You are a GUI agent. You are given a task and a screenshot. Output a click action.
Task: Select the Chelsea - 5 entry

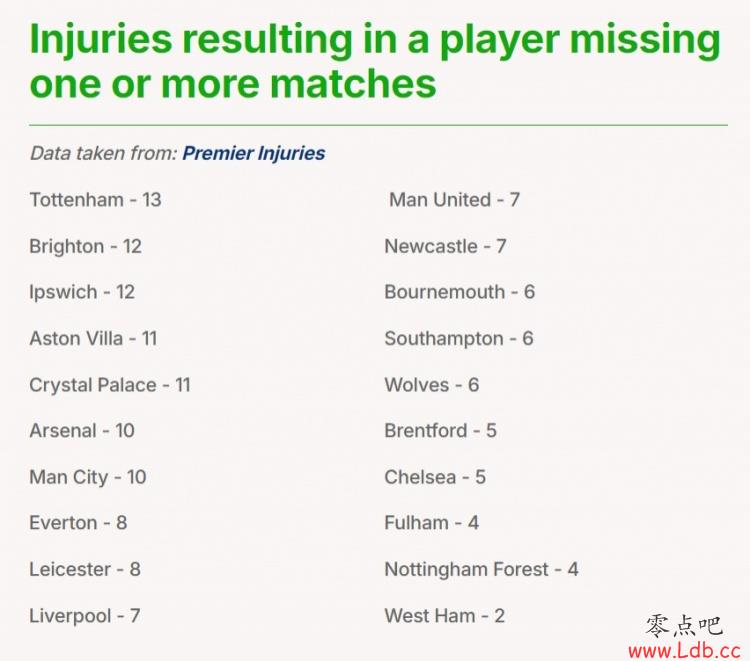435,477
